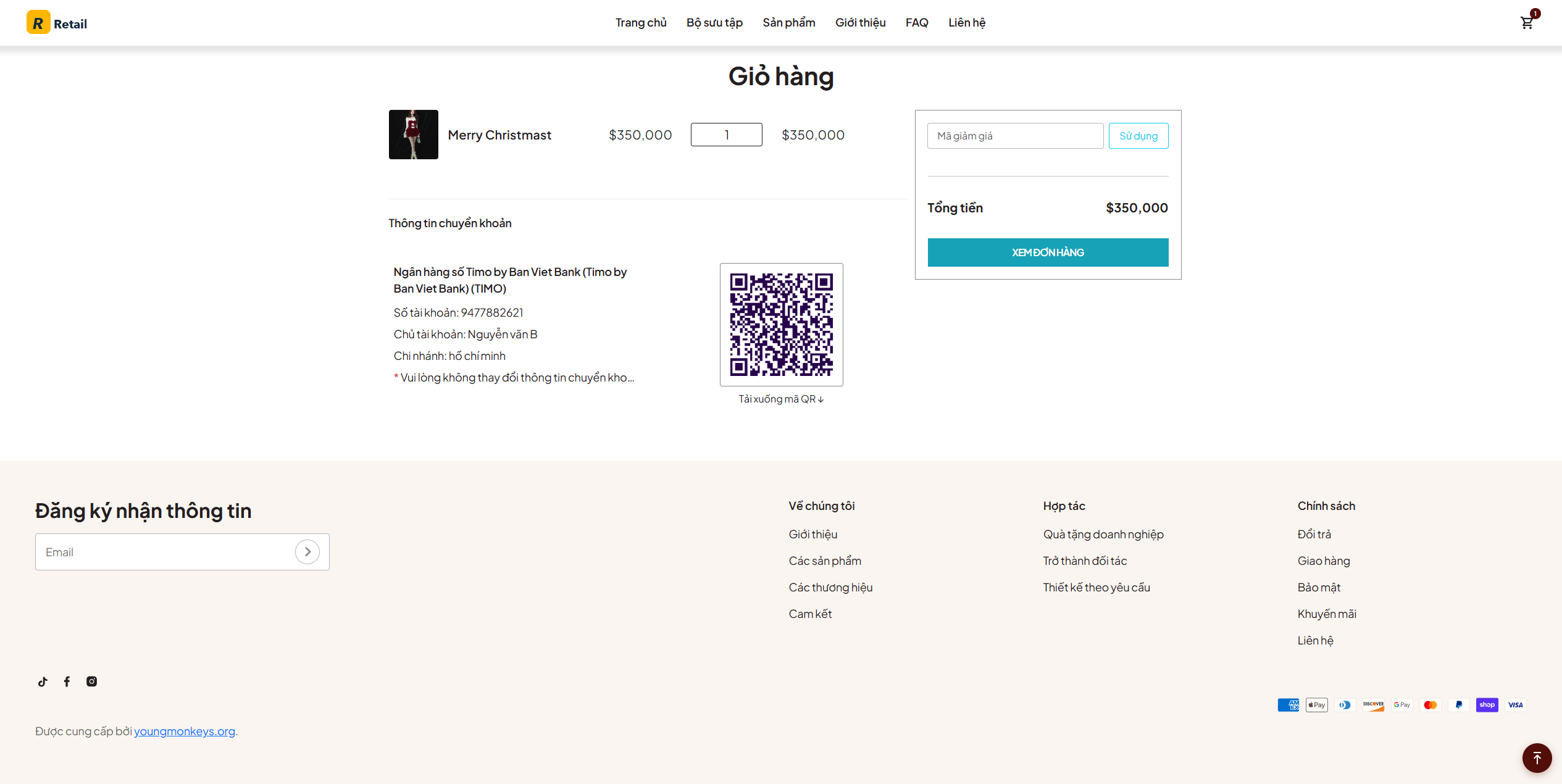1562x784 pixels.
Task: Open the Facebook social icon
Action: click(x=67, y=682)
